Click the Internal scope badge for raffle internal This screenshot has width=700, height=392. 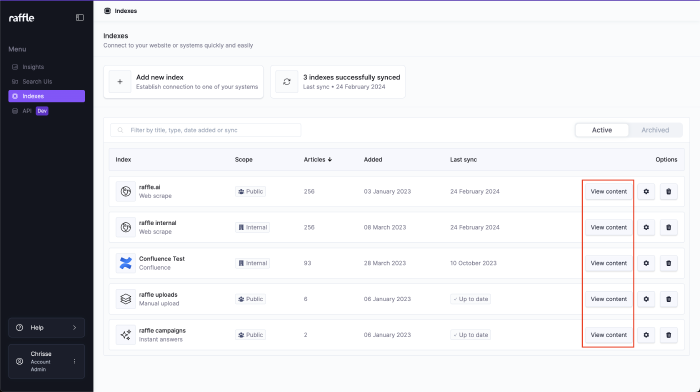252,227
